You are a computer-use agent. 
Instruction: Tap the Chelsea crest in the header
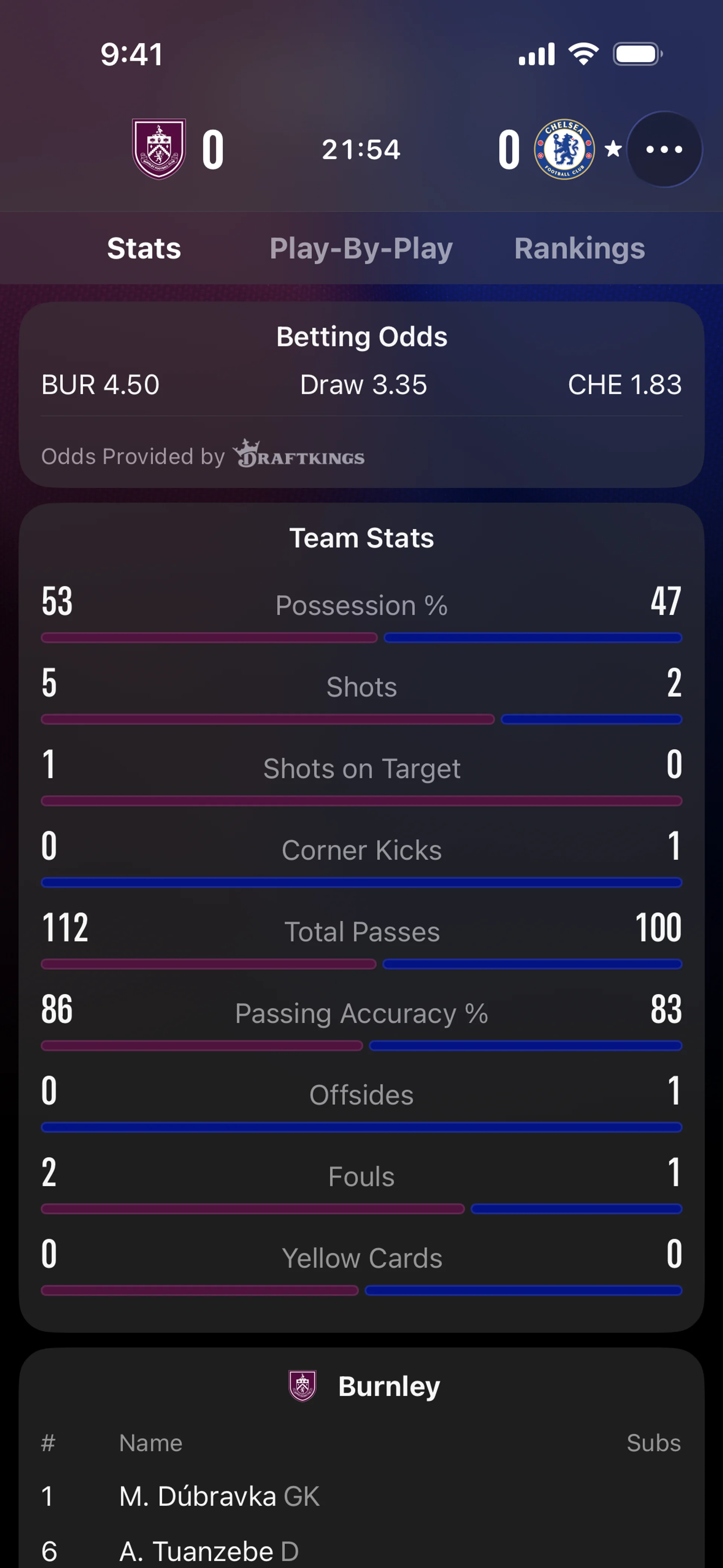click(564, 149)
